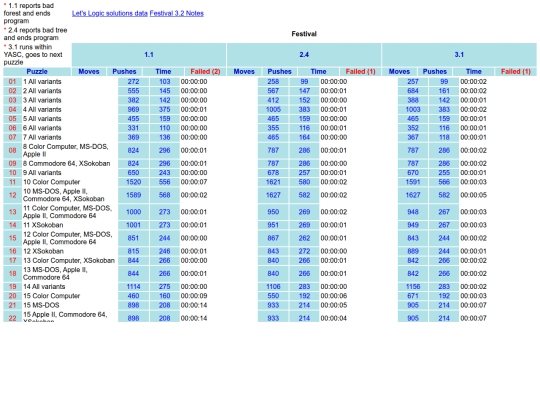Select row number 03

pyautogui.click(x=12, y=100)
